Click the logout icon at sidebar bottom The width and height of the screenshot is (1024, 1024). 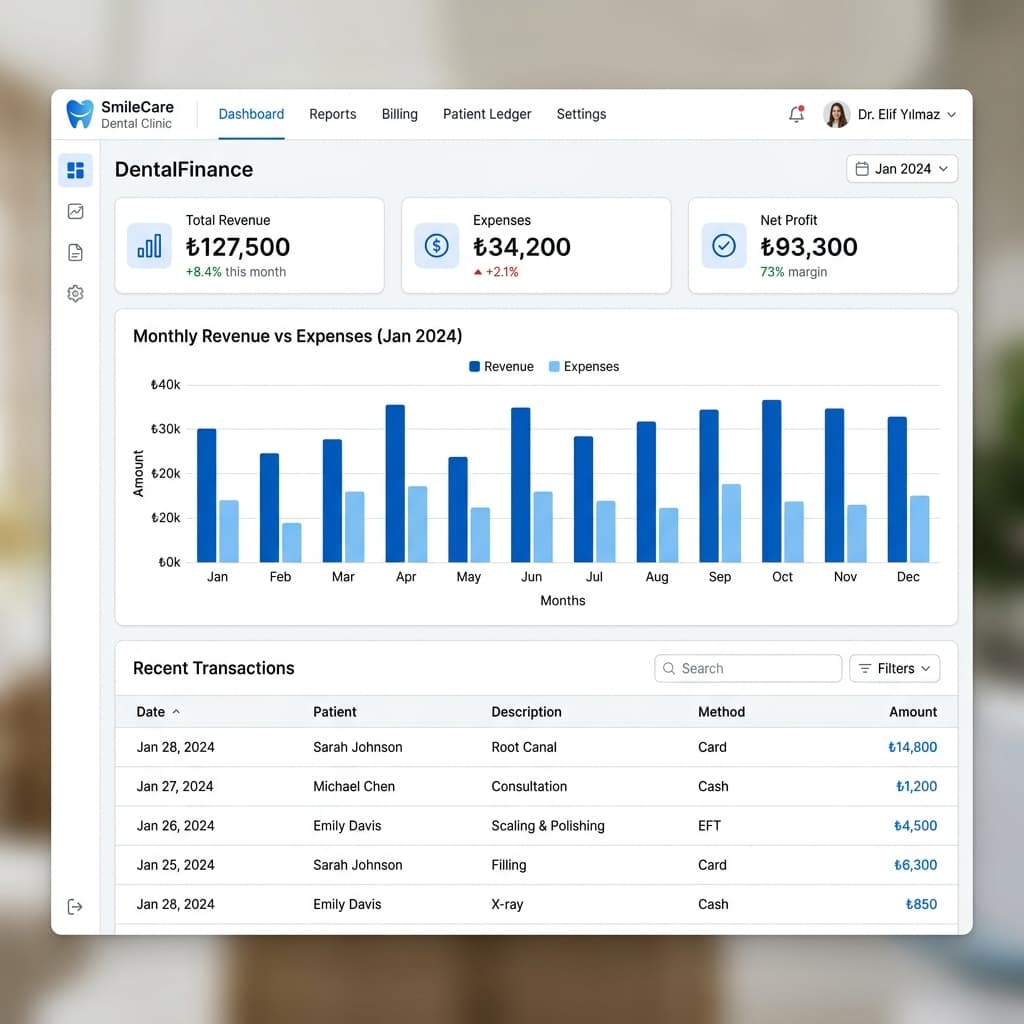pyautogui.click(x=75, y=907)
